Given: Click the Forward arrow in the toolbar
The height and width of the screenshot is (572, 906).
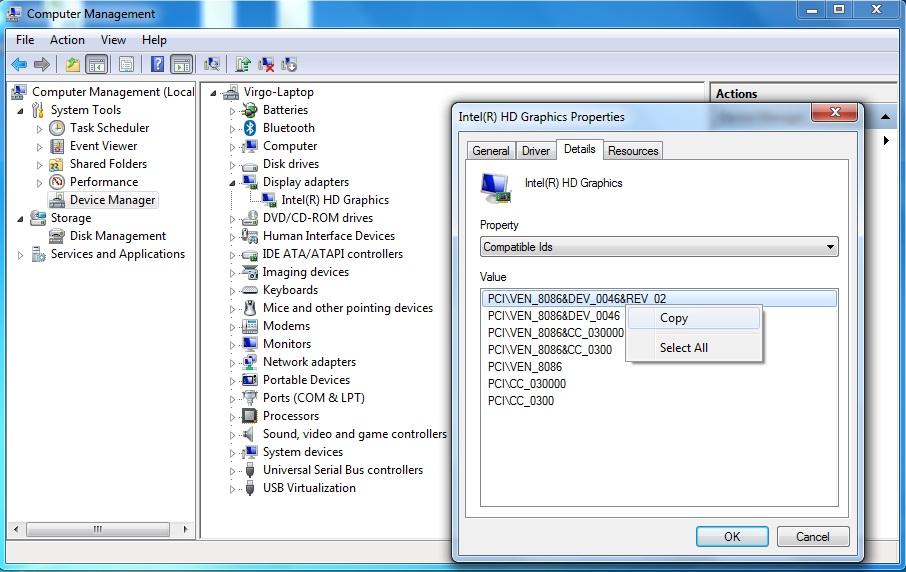Looking at the screenshot, I should point(42,64).
